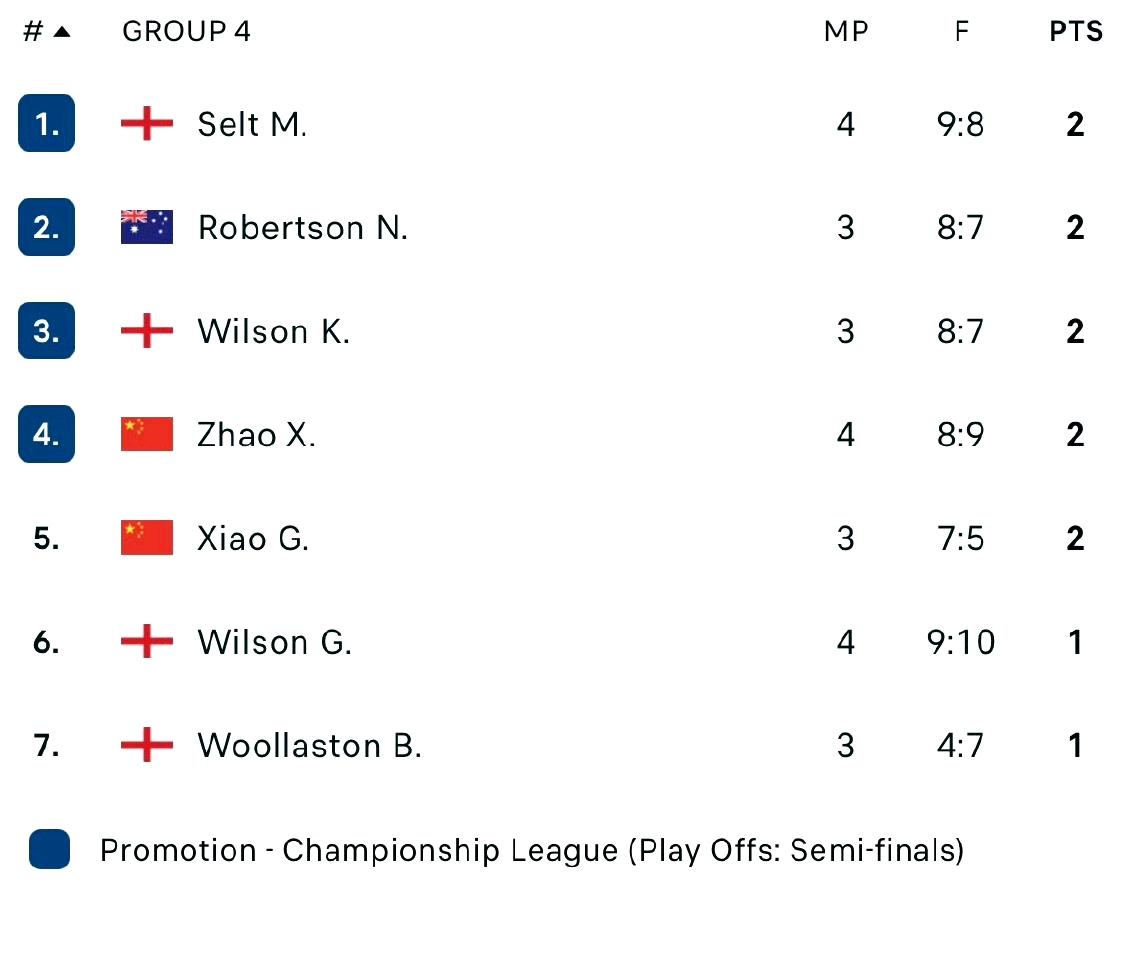1122x960 pixels.
Task: Click the GROUP 4 header
Action: tap(186, 32)
